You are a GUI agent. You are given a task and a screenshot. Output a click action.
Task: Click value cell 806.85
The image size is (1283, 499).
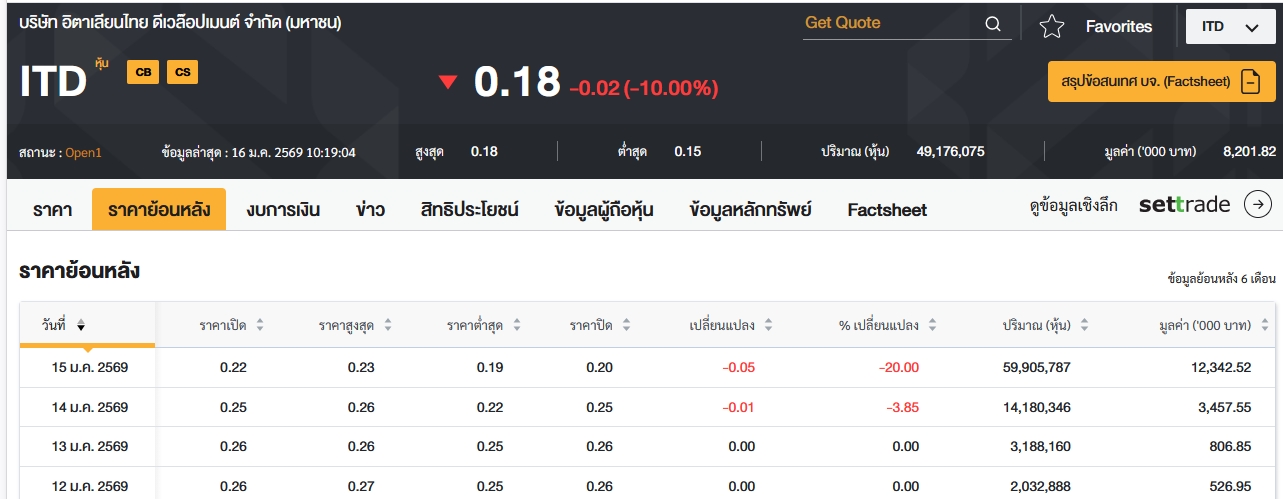coord(1230,446)
